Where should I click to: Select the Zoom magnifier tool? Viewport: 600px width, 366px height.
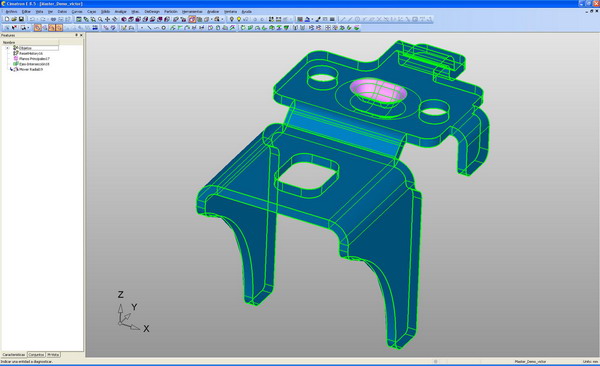[x=100, y=19]
